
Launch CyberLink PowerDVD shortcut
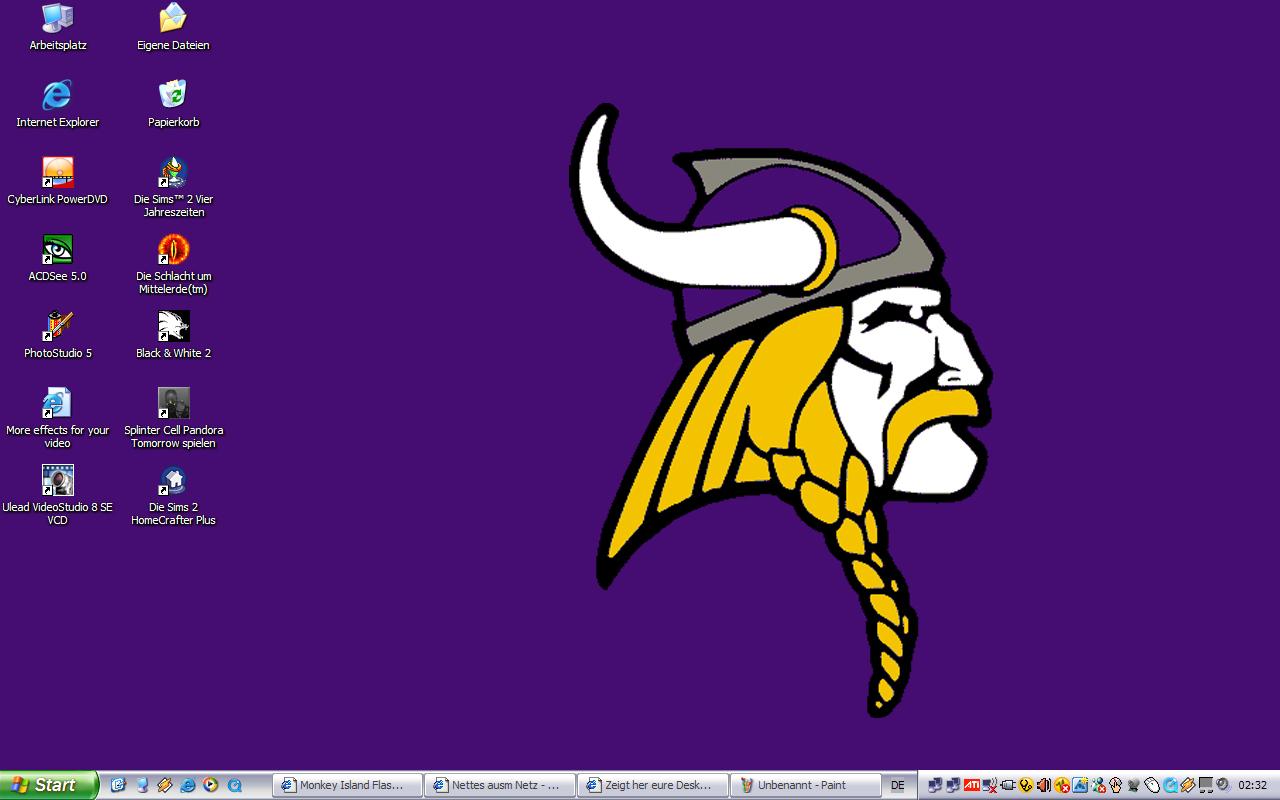57,181
